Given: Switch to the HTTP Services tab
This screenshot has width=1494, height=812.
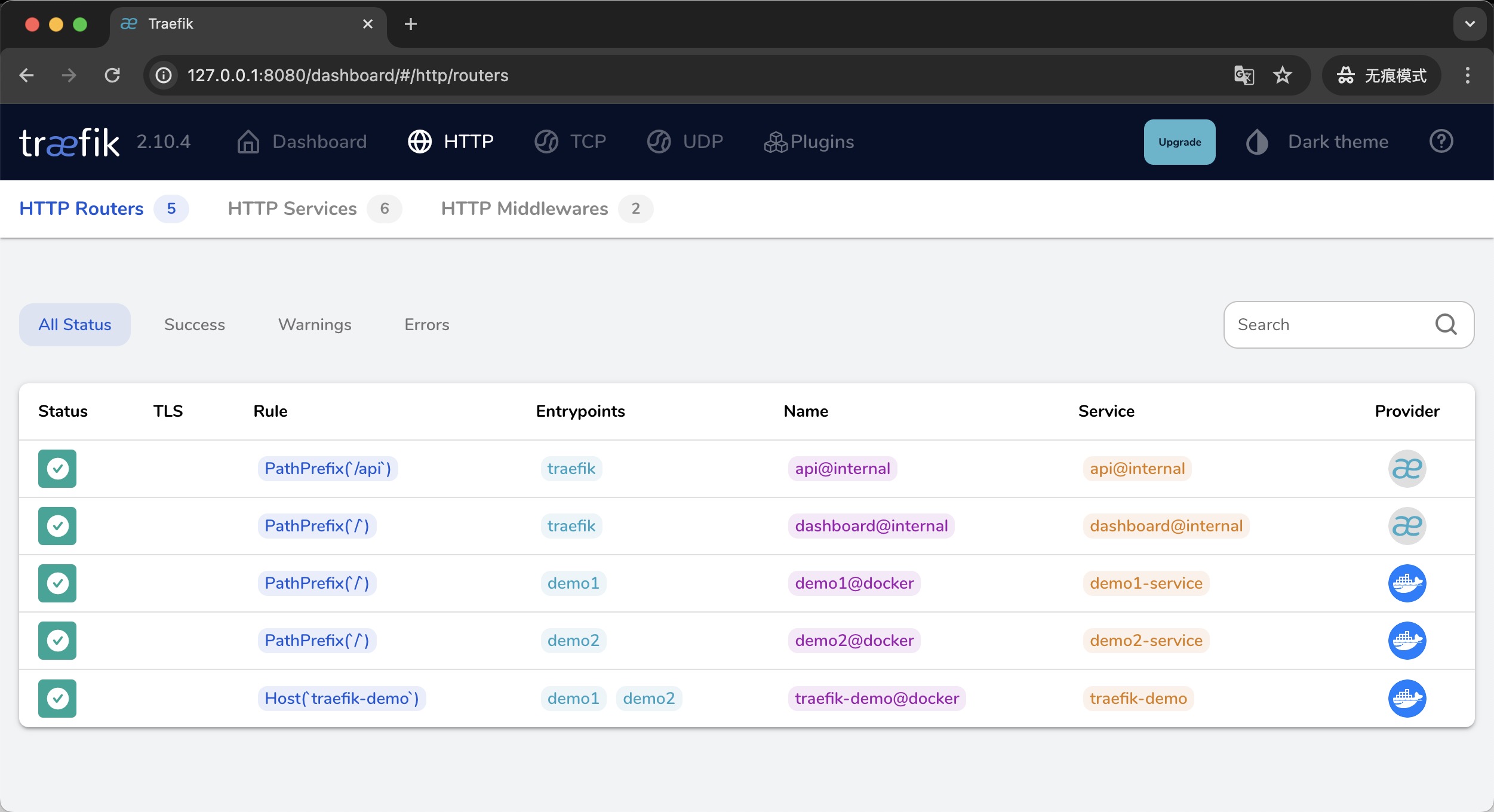Looking at the screenshot, I should 291,208.
